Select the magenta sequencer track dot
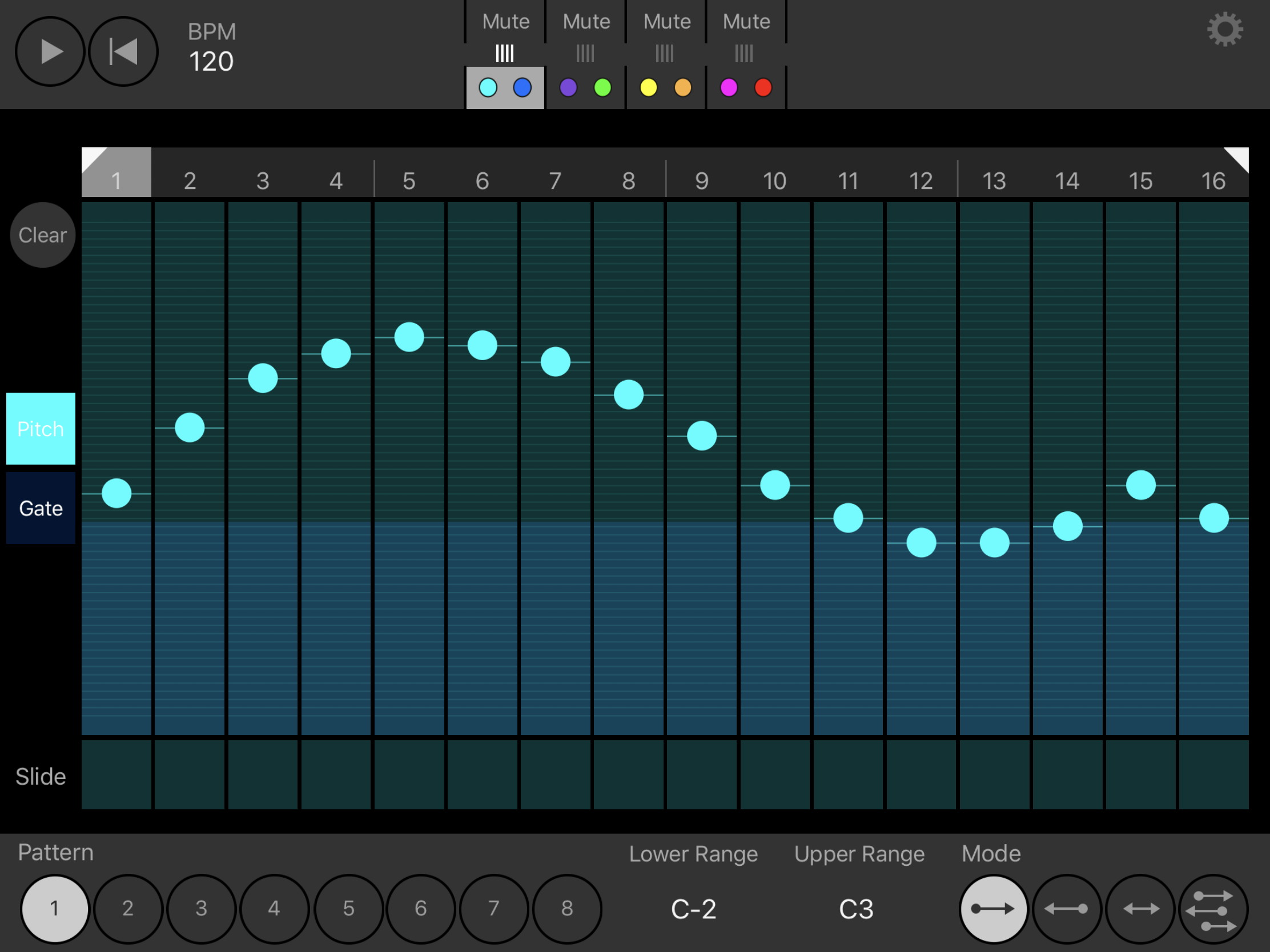This screenshot has width=1270, height=952. 729,88
